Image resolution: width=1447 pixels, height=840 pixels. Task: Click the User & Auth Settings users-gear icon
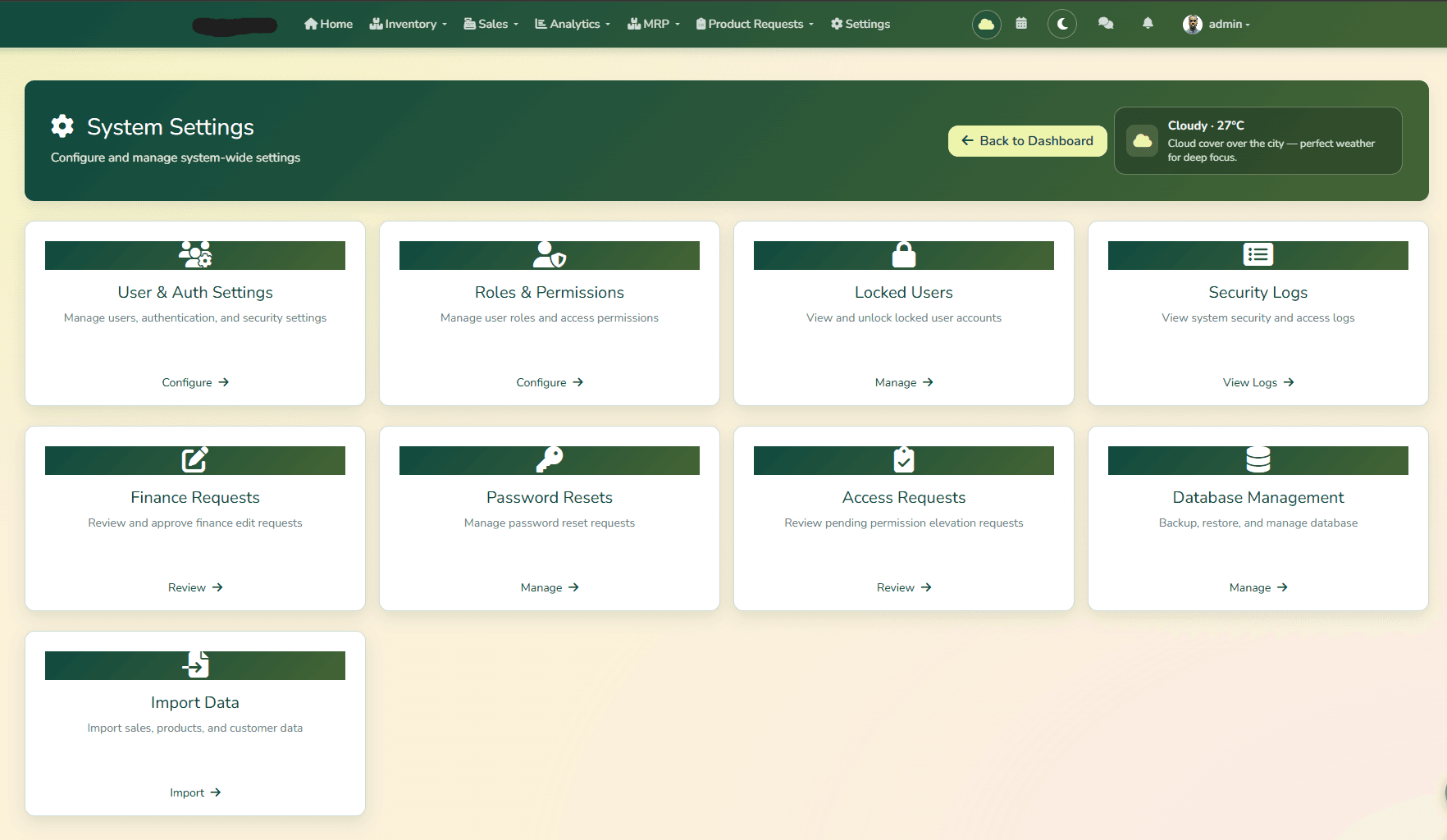(x=195, y=254)
